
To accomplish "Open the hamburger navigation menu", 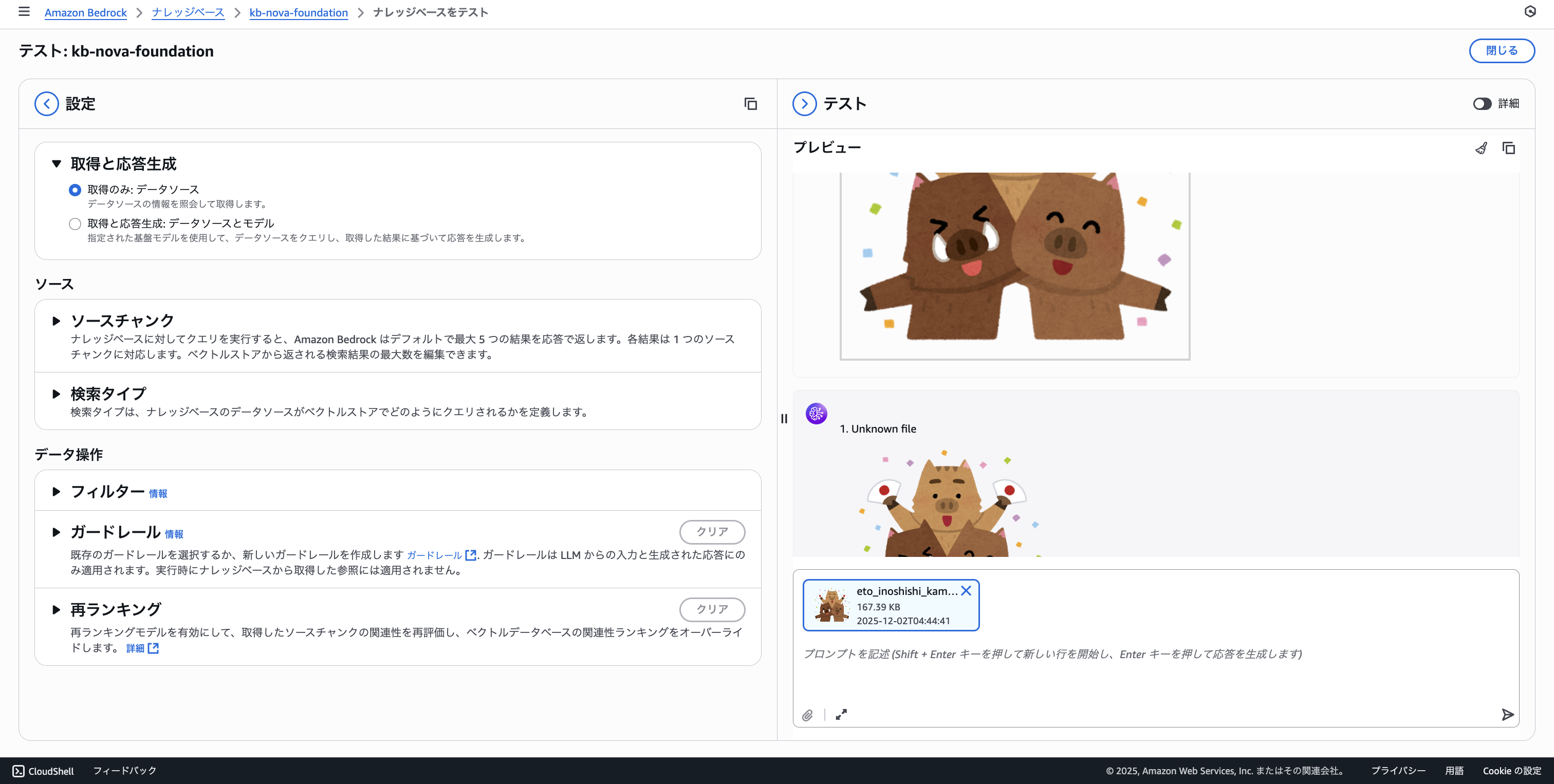I will [x=24, y=11].
